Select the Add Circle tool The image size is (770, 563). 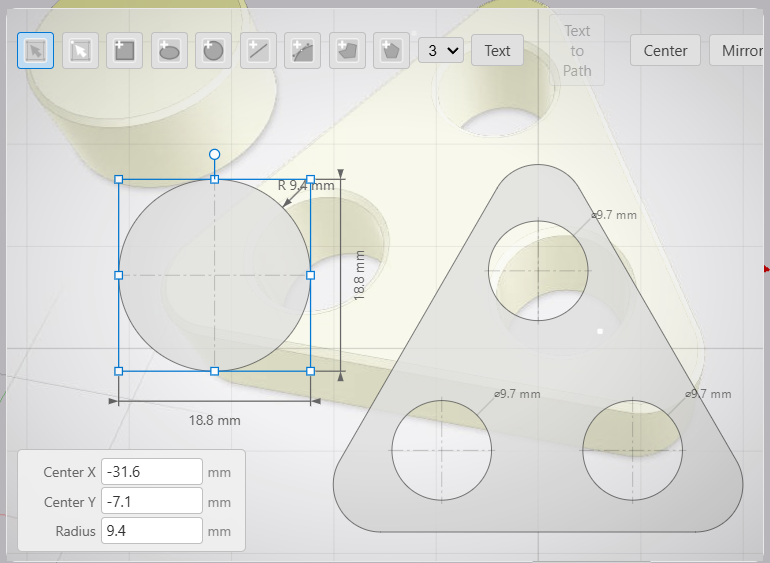click(x=213, y=51)
